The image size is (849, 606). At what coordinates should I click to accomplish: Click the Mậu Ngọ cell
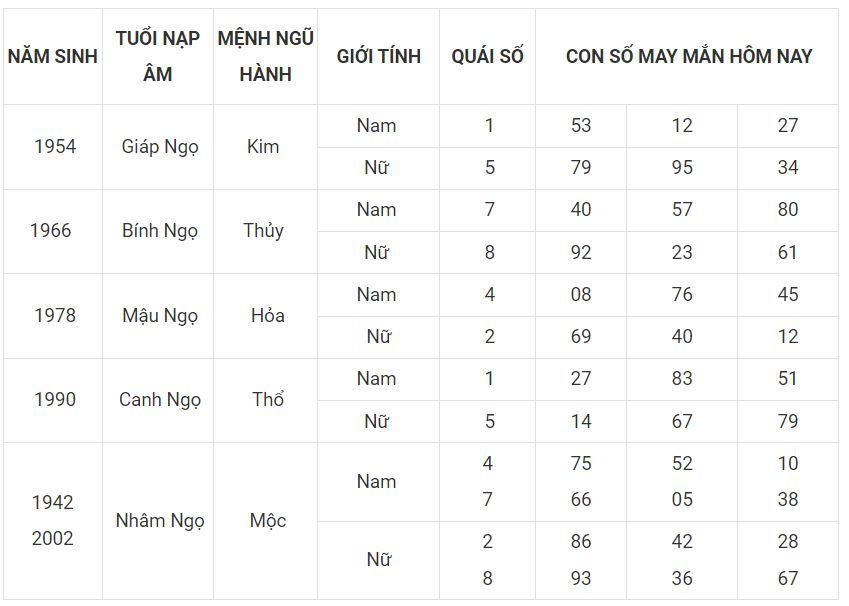pos(160,315)
